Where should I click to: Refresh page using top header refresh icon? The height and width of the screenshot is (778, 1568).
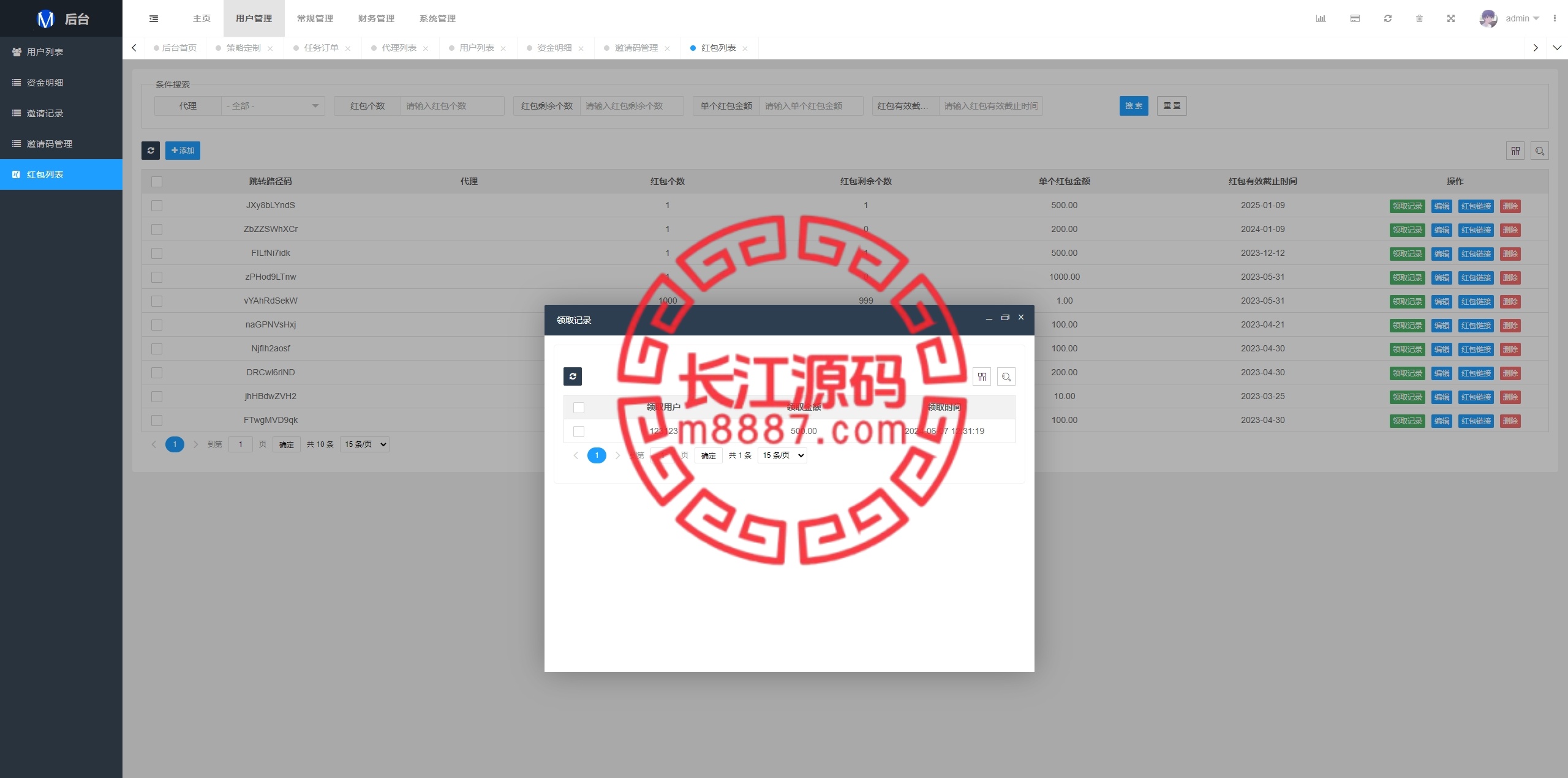[1388, 18]
